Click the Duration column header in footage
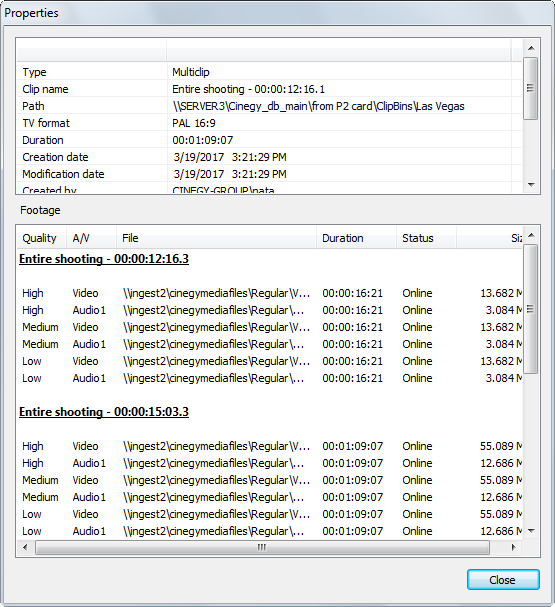 (x=356, y=238)
